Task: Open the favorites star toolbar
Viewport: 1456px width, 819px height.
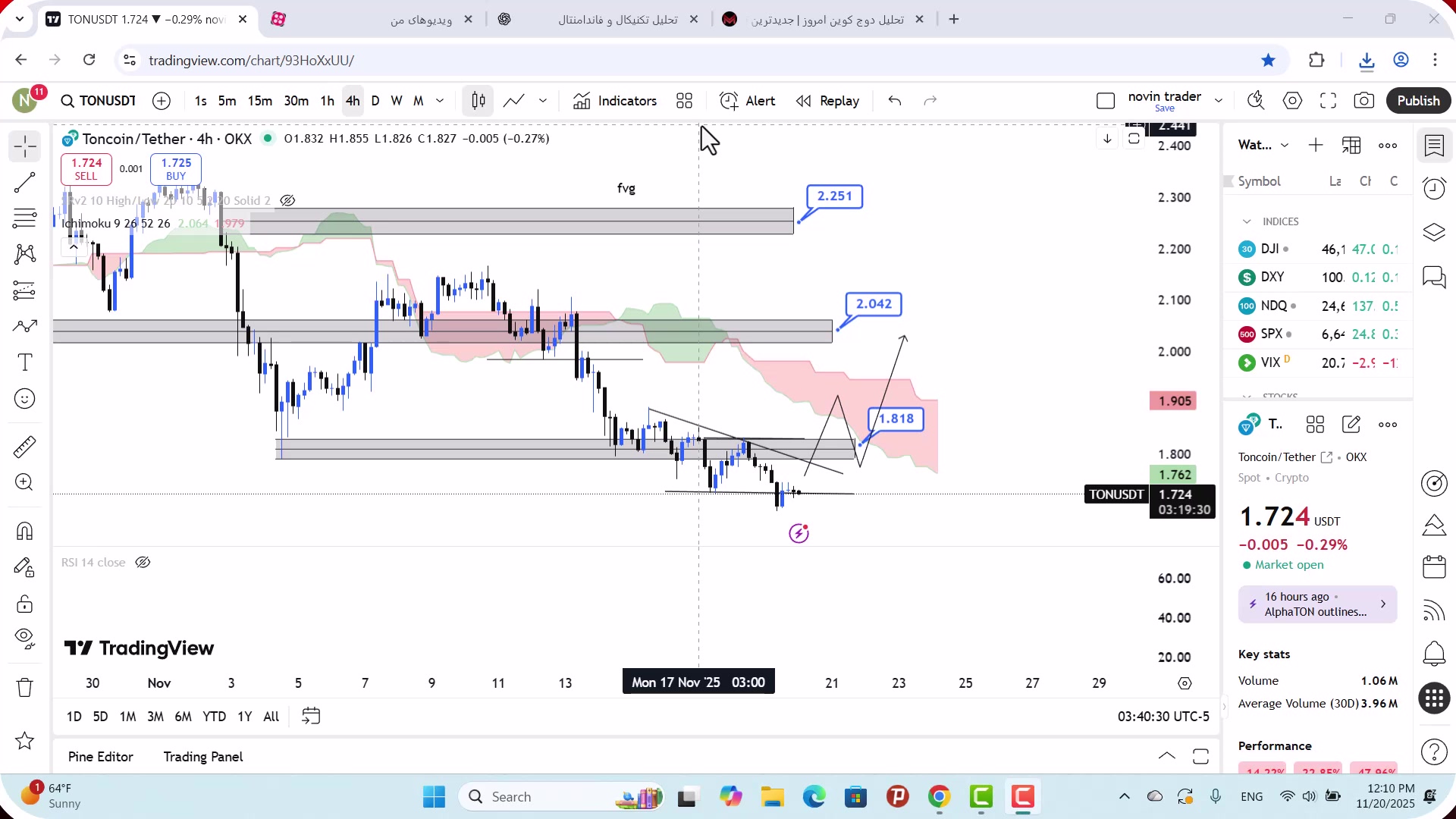Action: 25,741
